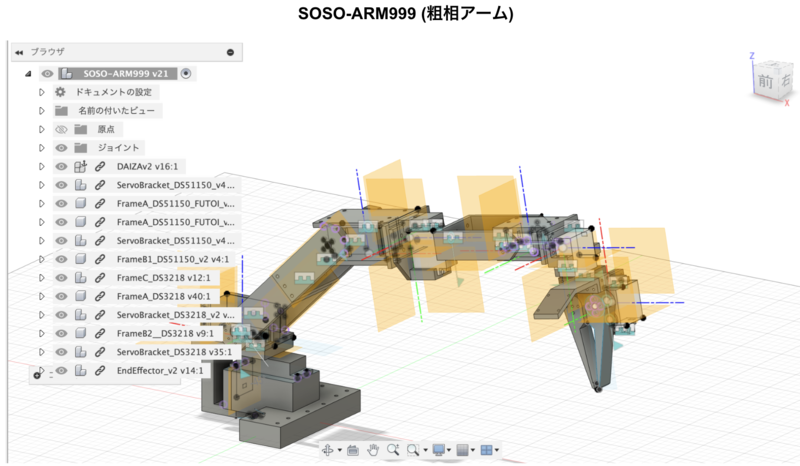Image resolution: width=800 pixels, height=466 pixels.
Task: Click the Look At camera icon
Action: click(353, 450)
